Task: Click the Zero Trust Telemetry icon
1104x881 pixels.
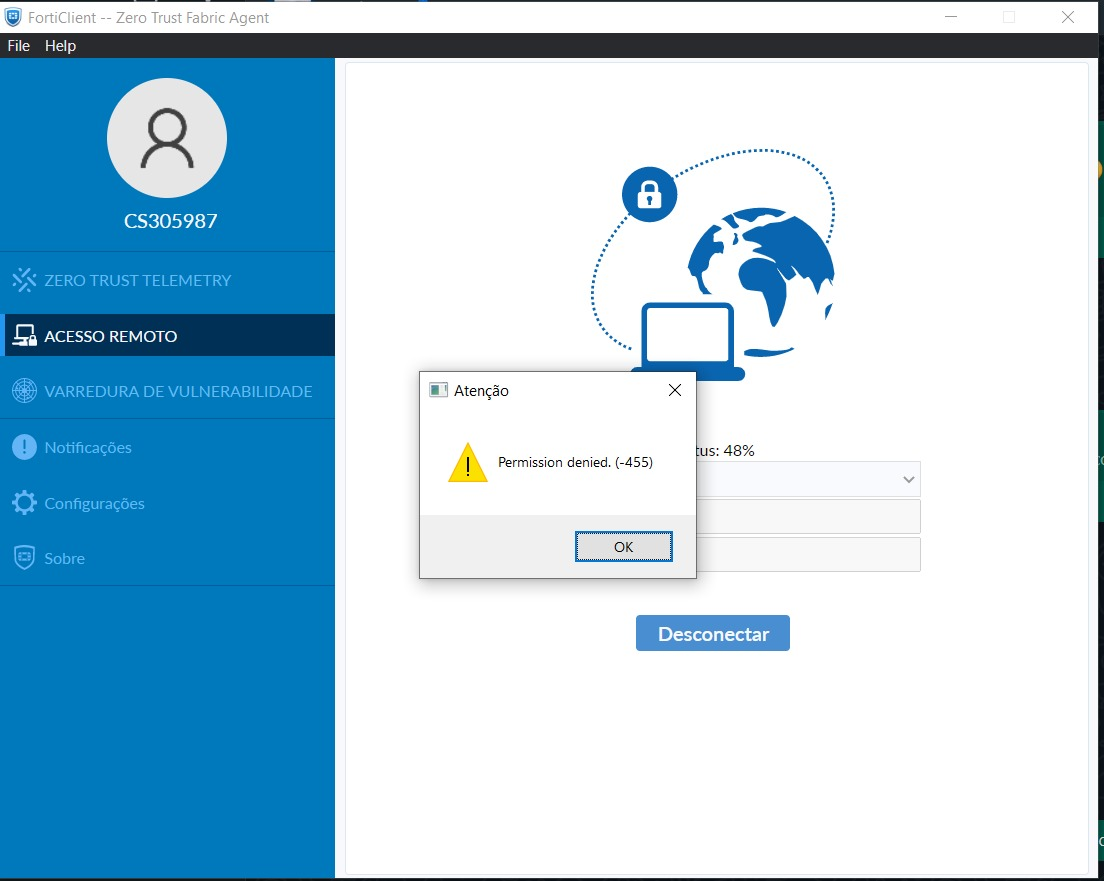Action: (24, 280)
